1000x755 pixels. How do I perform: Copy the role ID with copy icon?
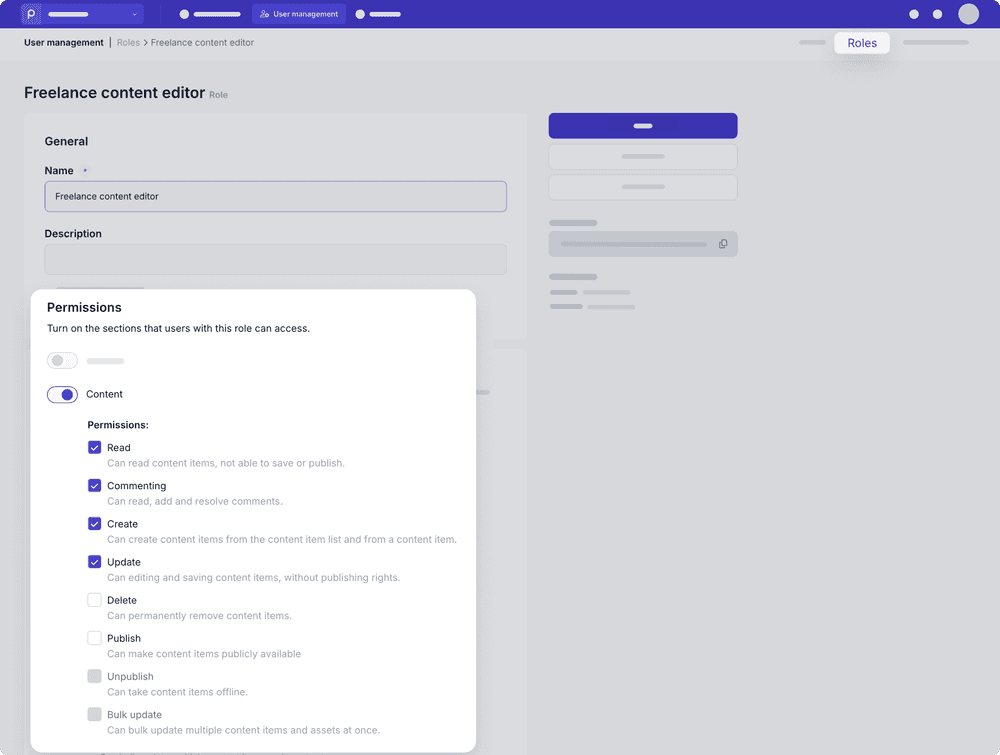(x=723, y=244)
